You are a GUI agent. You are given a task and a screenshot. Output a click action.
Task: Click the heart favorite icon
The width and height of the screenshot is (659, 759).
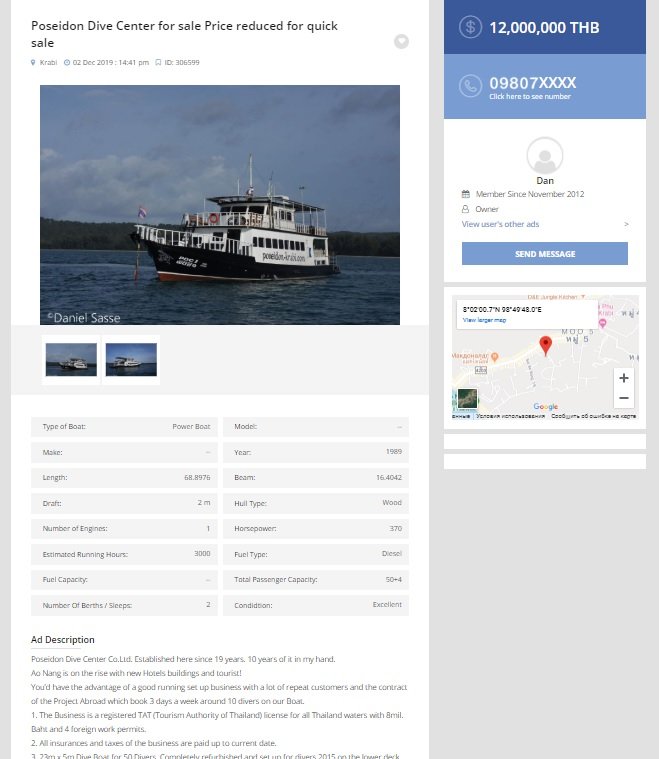point(401,42)
